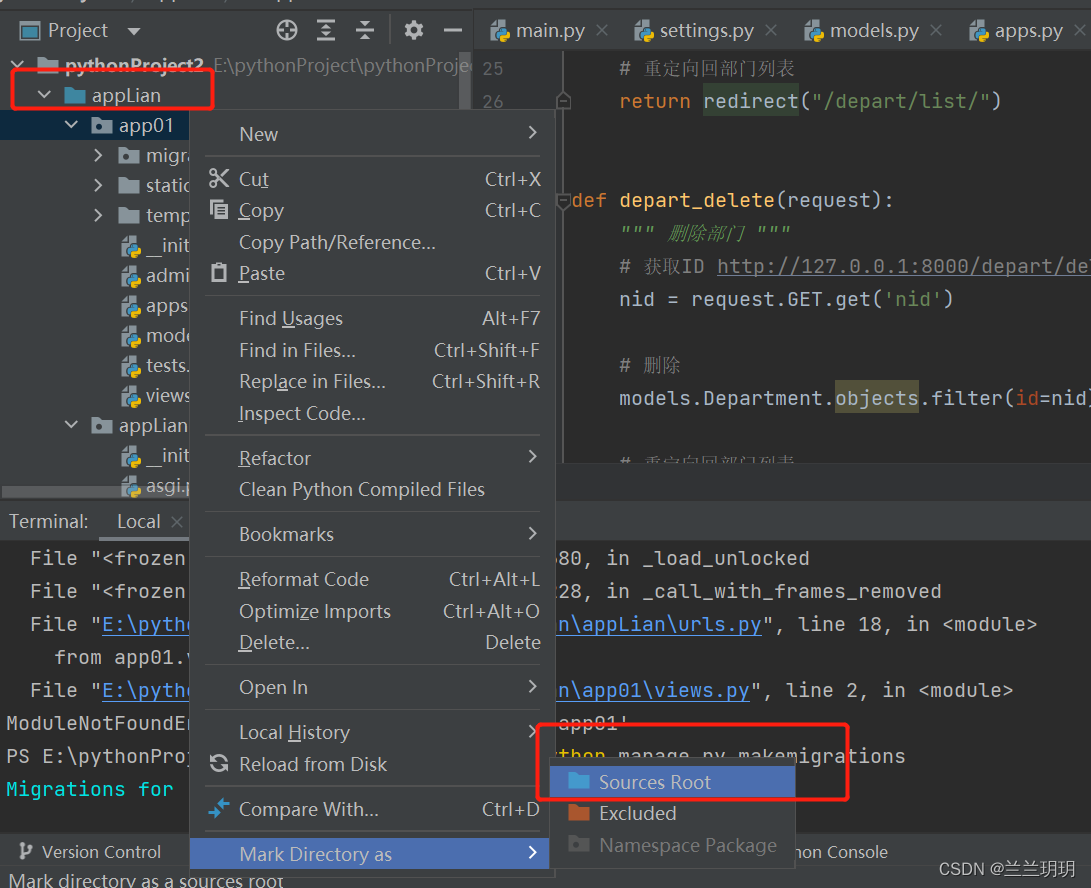The width and height of the screenshot is (1091, 888).
Task: Hide the Project tool window with minimize icon
Action: (452, 30)
